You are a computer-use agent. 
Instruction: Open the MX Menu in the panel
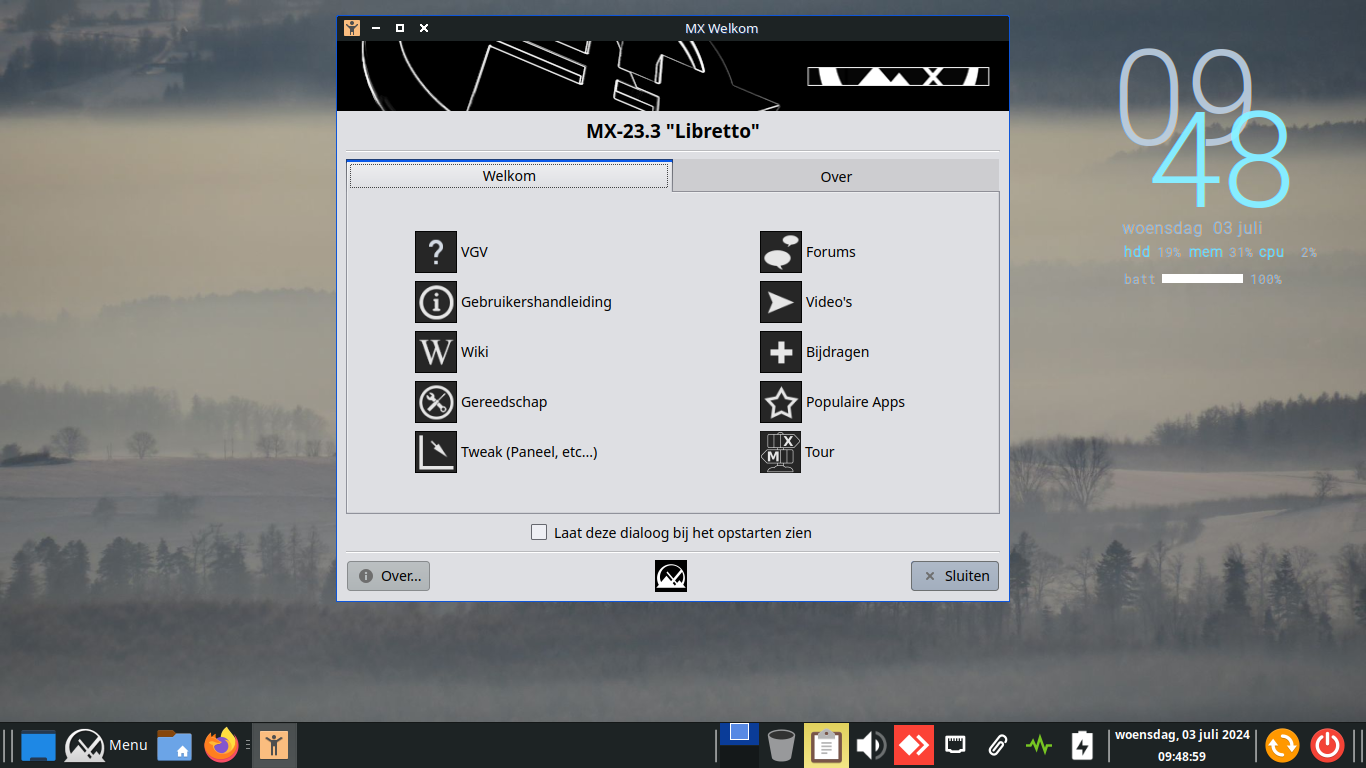click(106, 745)
